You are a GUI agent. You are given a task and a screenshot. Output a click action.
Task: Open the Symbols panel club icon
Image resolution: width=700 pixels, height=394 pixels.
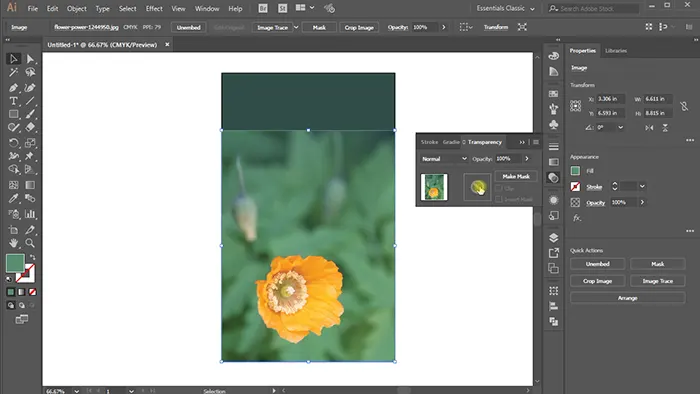pos(554,124)
